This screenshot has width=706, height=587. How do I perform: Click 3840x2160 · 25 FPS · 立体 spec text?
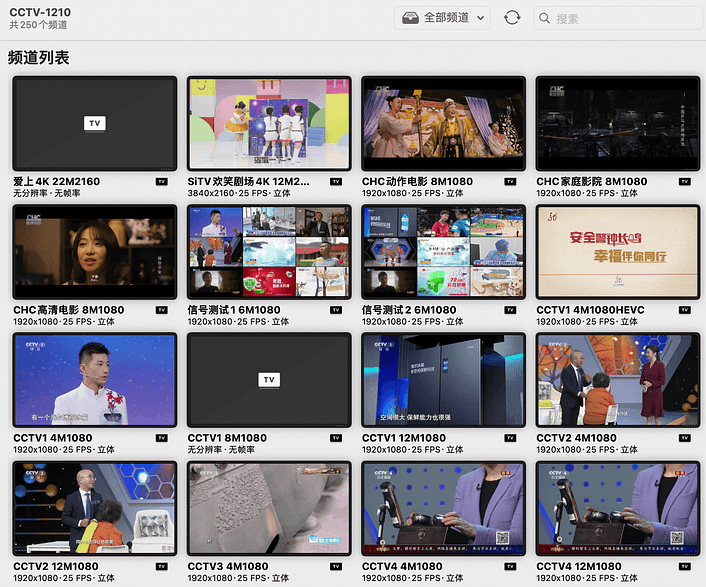pyautogui.click(x=239, y=193)
